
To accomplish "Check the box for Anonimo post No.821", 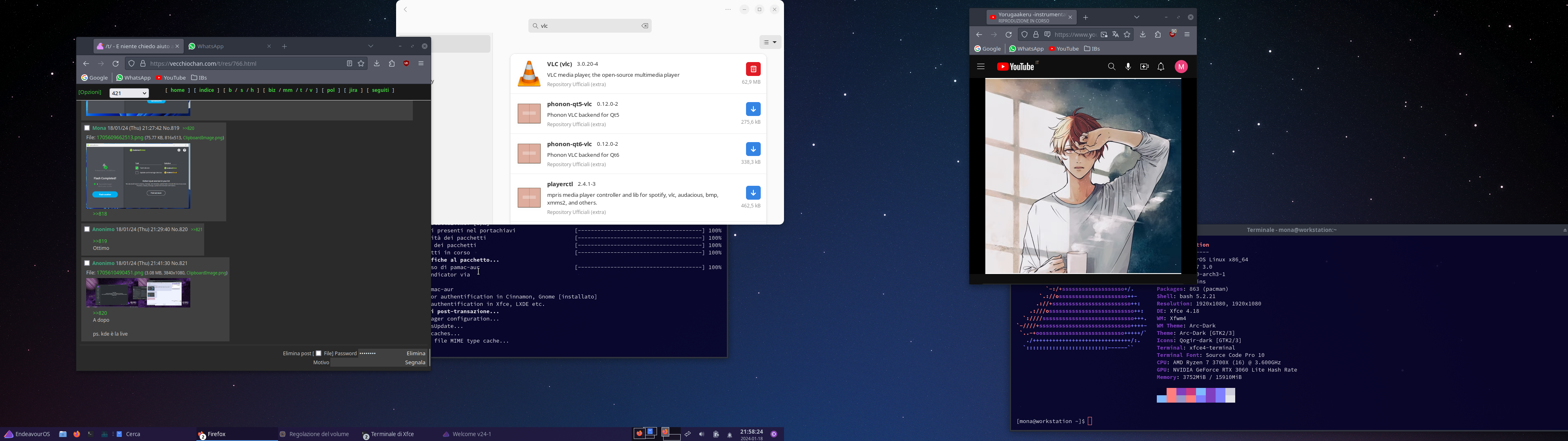I will click(87, 263).
